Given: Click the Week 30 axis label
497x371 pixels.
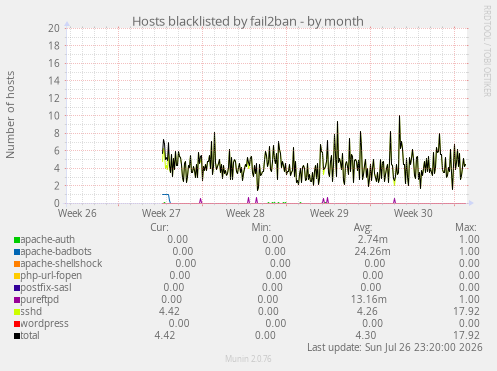Looking at the screenshot, I should click(413, 213).
